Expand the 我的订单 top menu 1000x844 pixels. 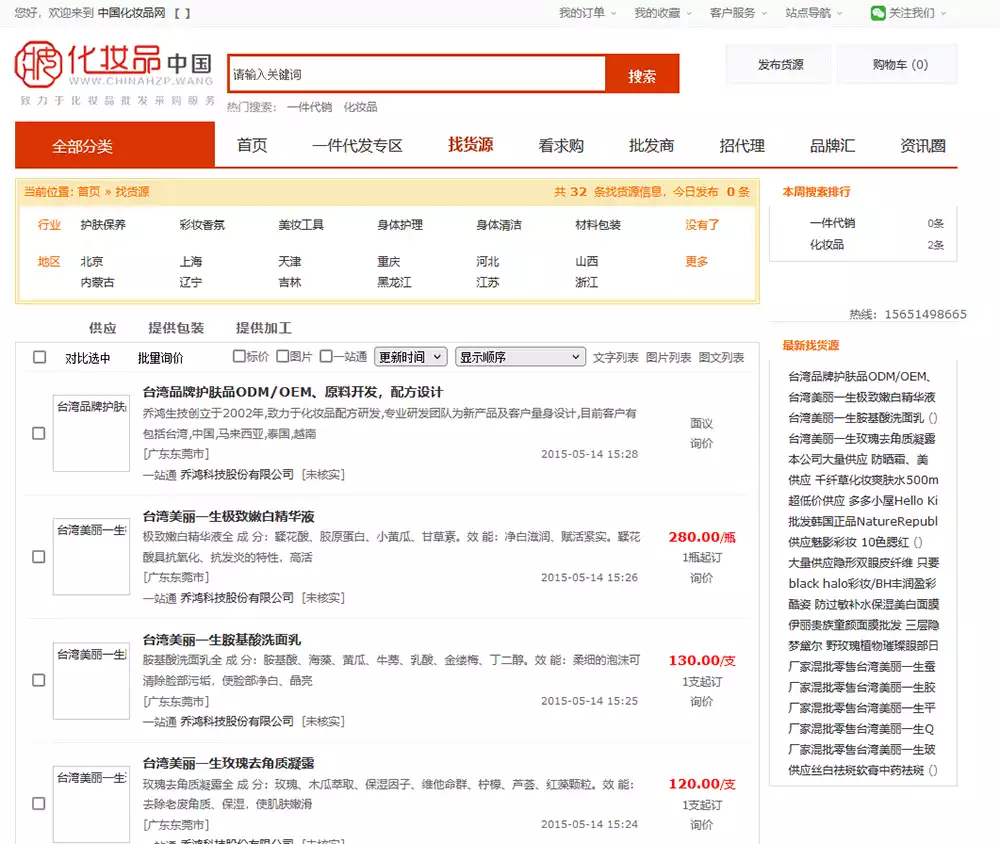tap(587, 13)
